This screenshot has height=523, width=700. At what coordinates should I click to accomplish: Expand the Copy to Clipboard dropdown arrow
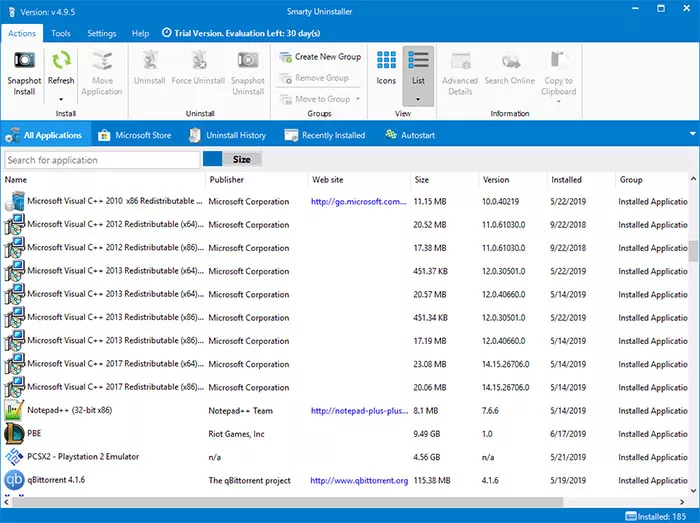(559, 102)
